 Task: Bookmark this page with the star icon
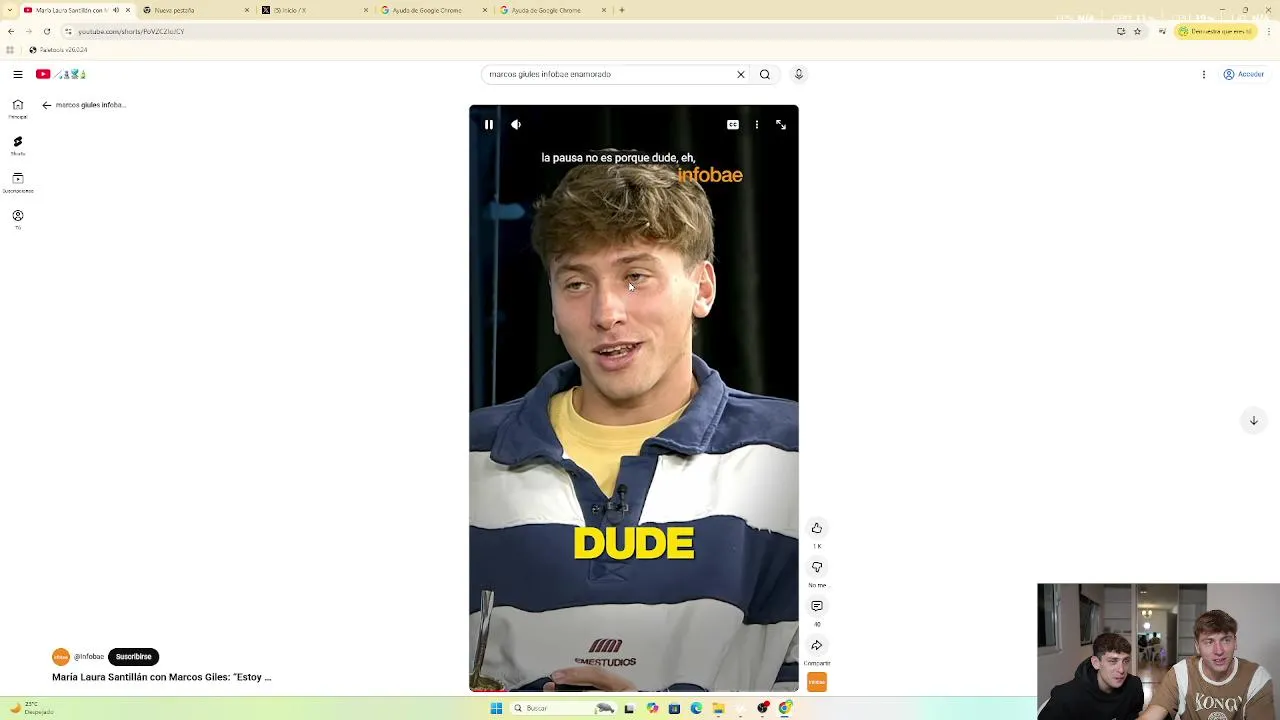click(1137, 31)
